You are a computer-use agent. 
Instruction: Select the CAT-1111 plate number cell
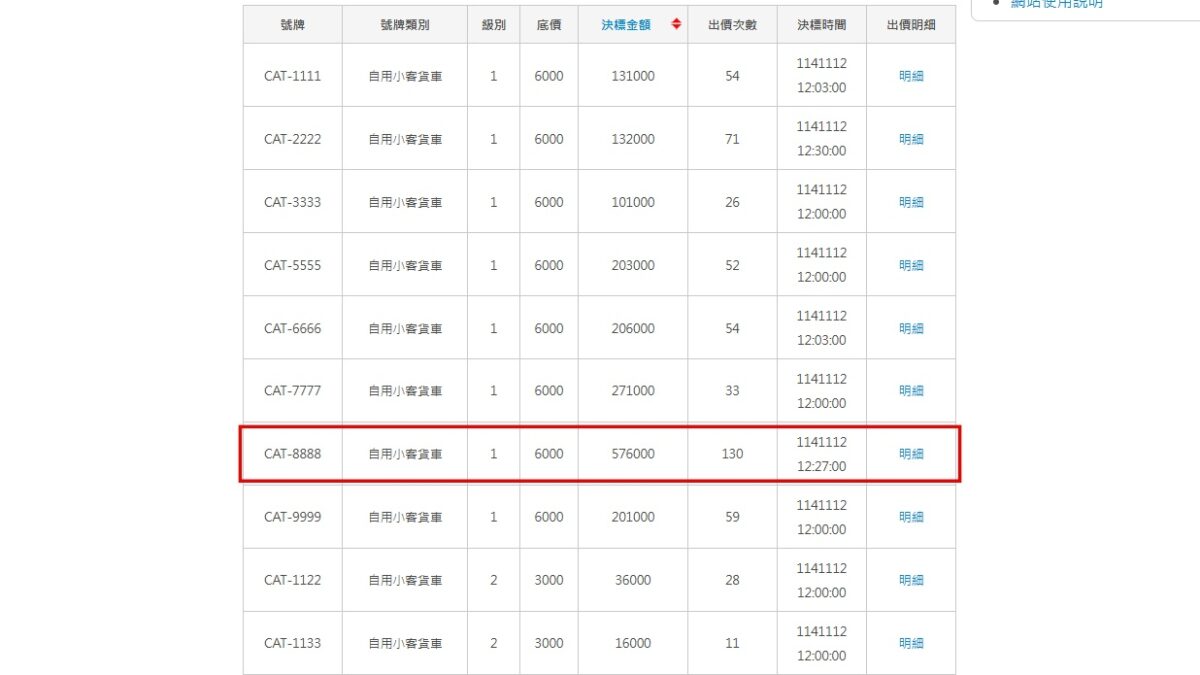point(292,76)
